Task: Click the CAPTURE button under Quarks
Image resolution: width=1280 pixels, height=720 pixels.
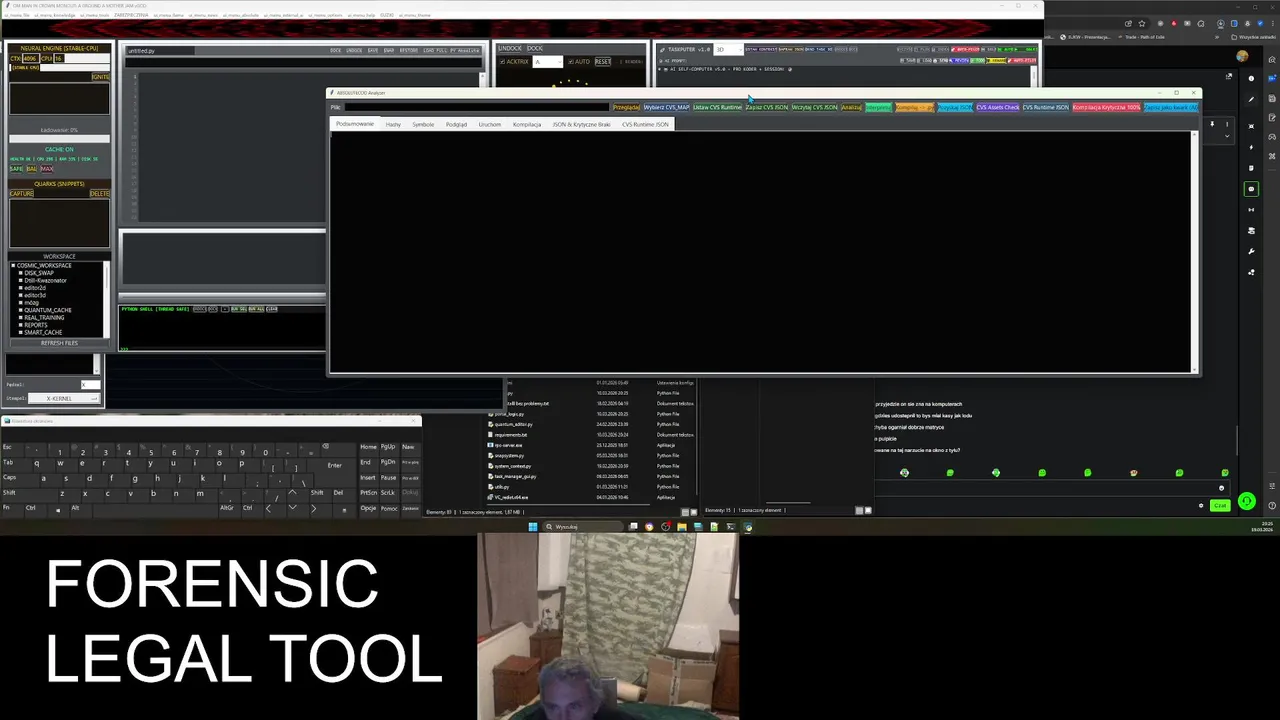Action: coord(22,193)
